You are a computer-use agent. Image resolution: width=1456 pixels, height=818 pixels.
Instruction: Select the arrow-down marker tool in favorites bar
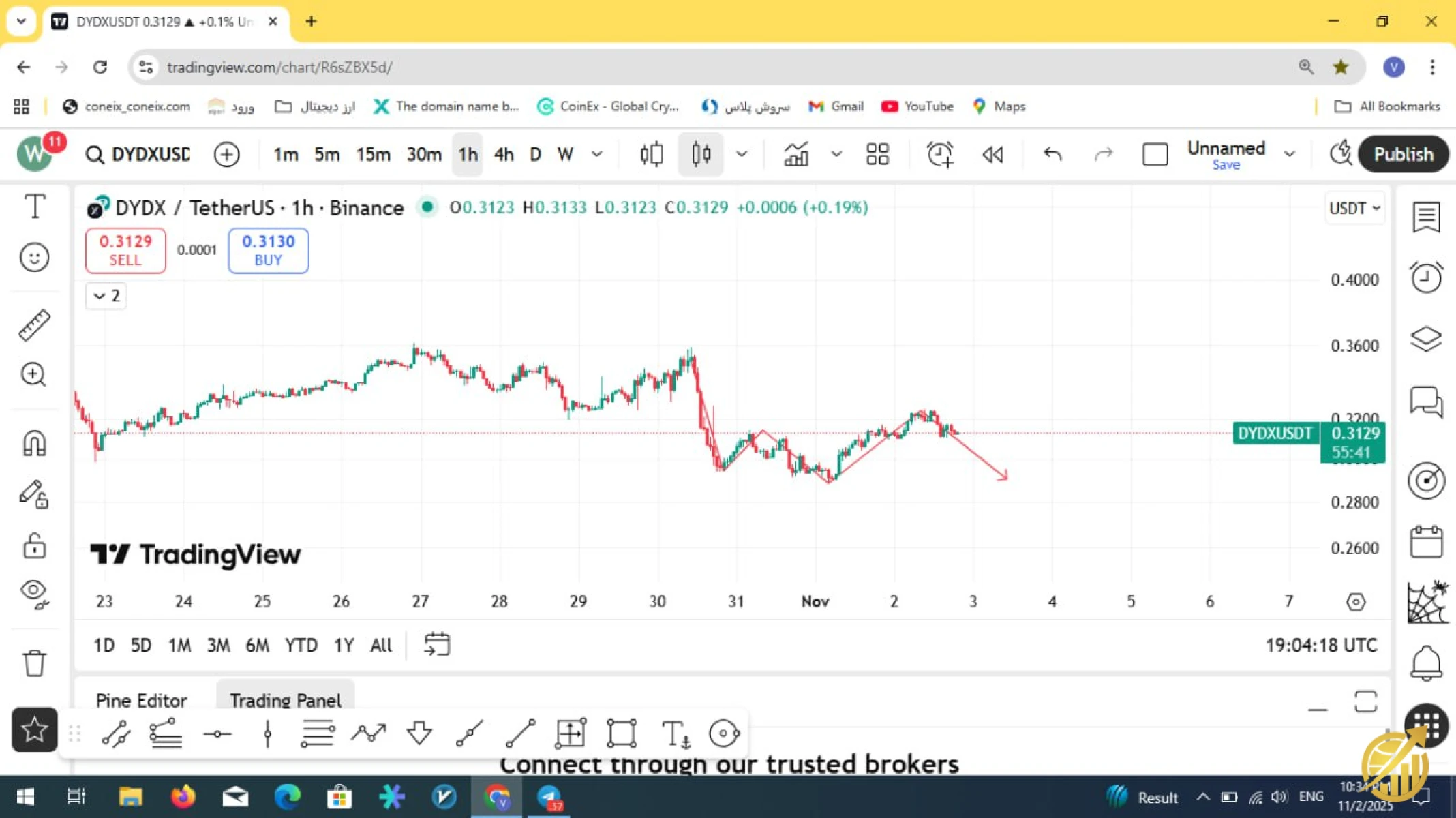[419, 733]
